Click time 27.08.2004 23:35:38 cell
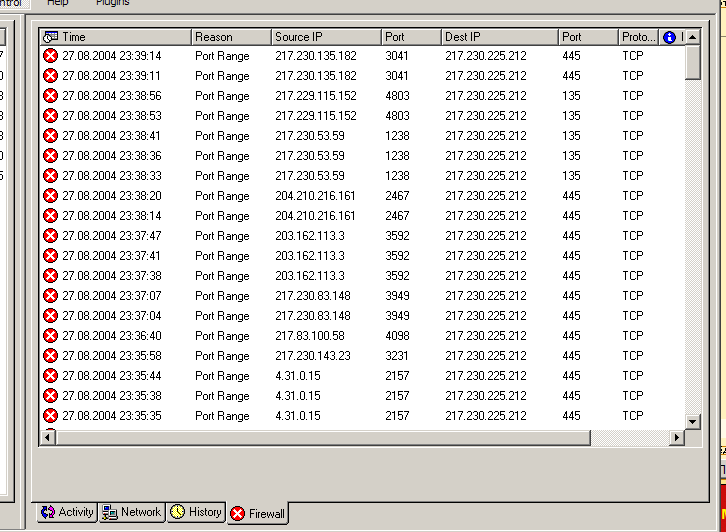 coord(112,396)
